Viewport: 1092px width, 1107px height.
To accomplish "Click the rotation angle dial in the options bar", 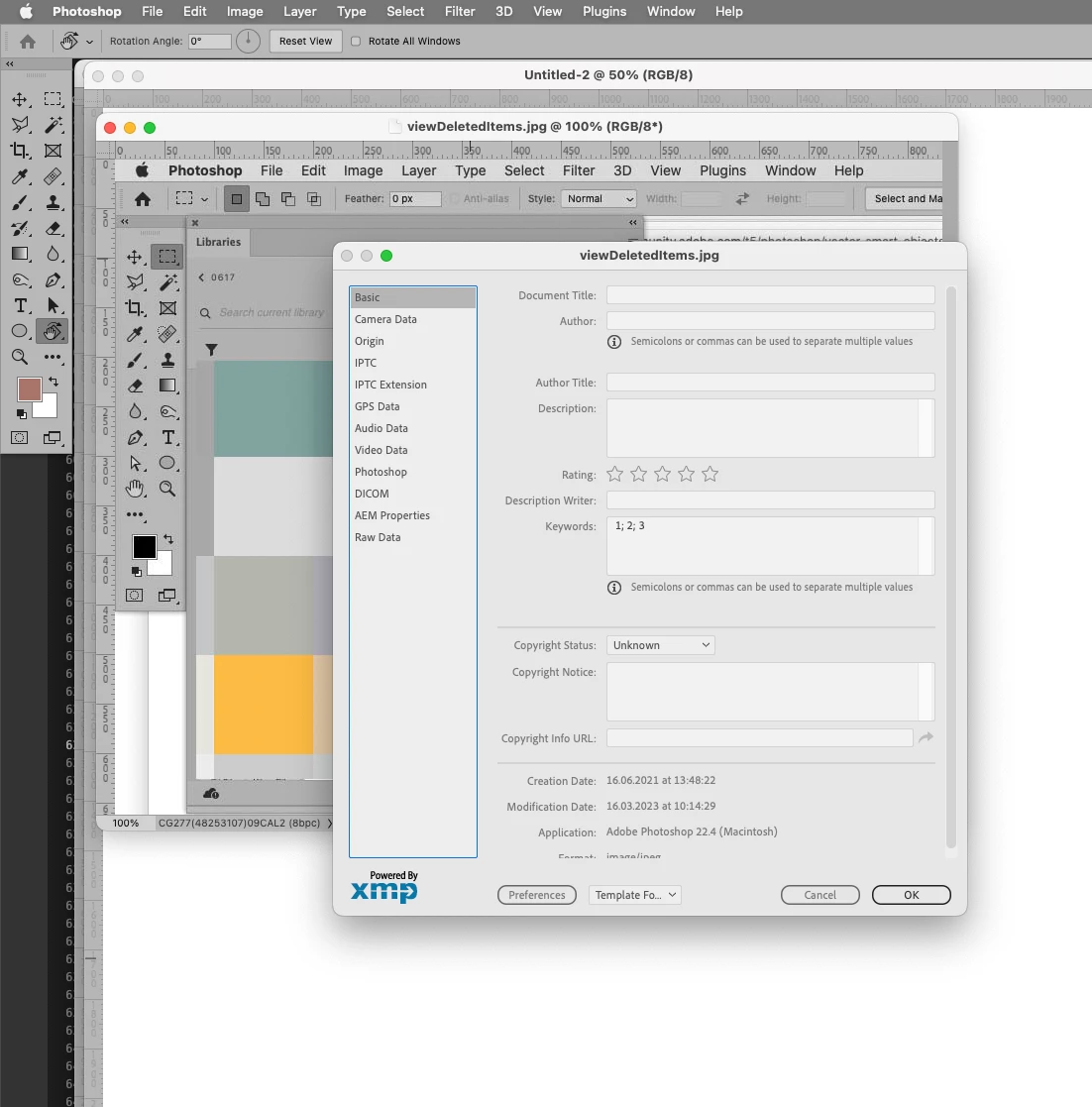I will pyautogui.click(x=248, y=41).
